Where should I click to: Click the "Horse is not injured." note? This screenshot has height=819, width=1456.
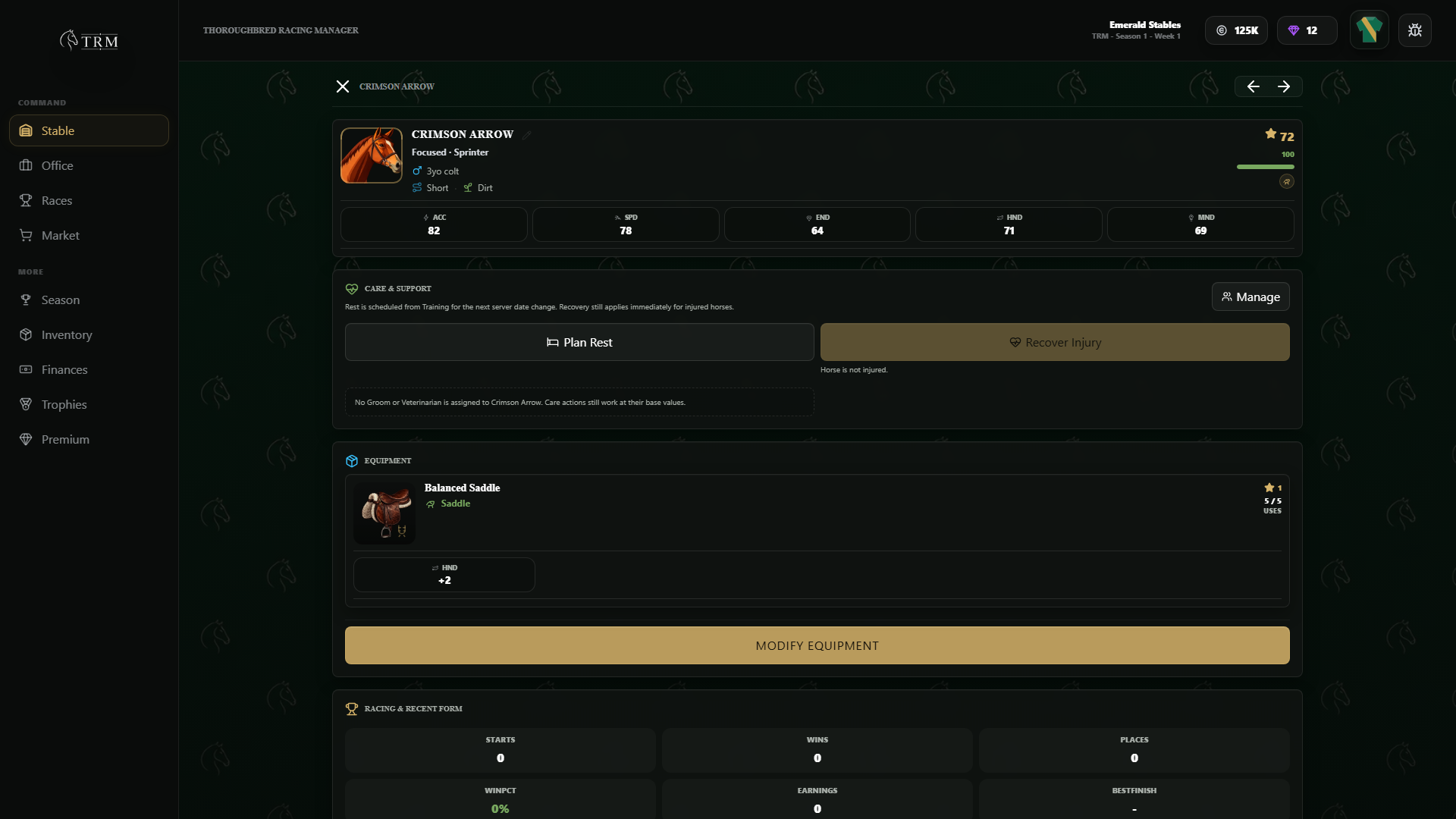click(854, 370)
